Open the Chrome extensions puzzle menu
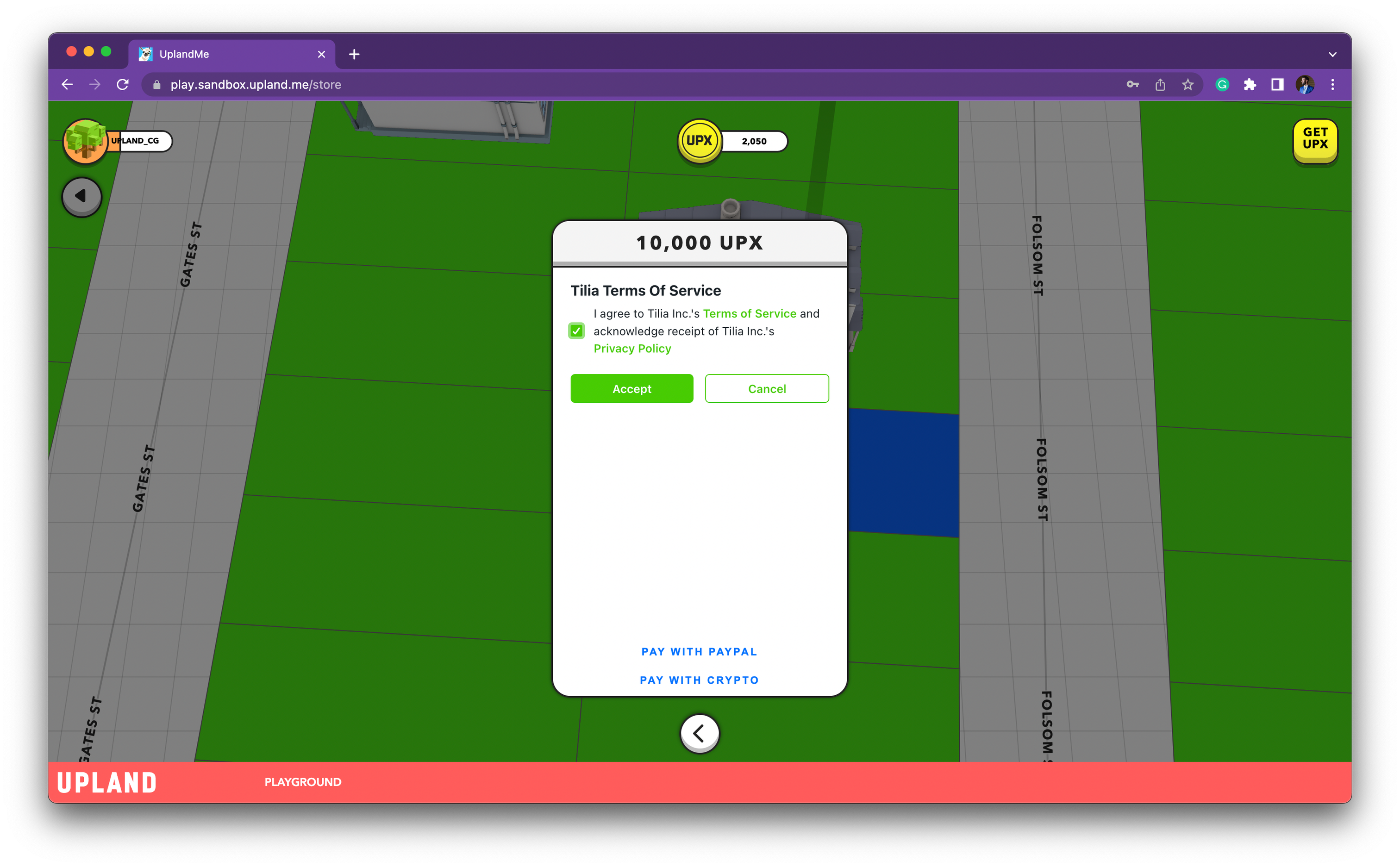This screenshot has width=1400, height=867. (1249, 85)
